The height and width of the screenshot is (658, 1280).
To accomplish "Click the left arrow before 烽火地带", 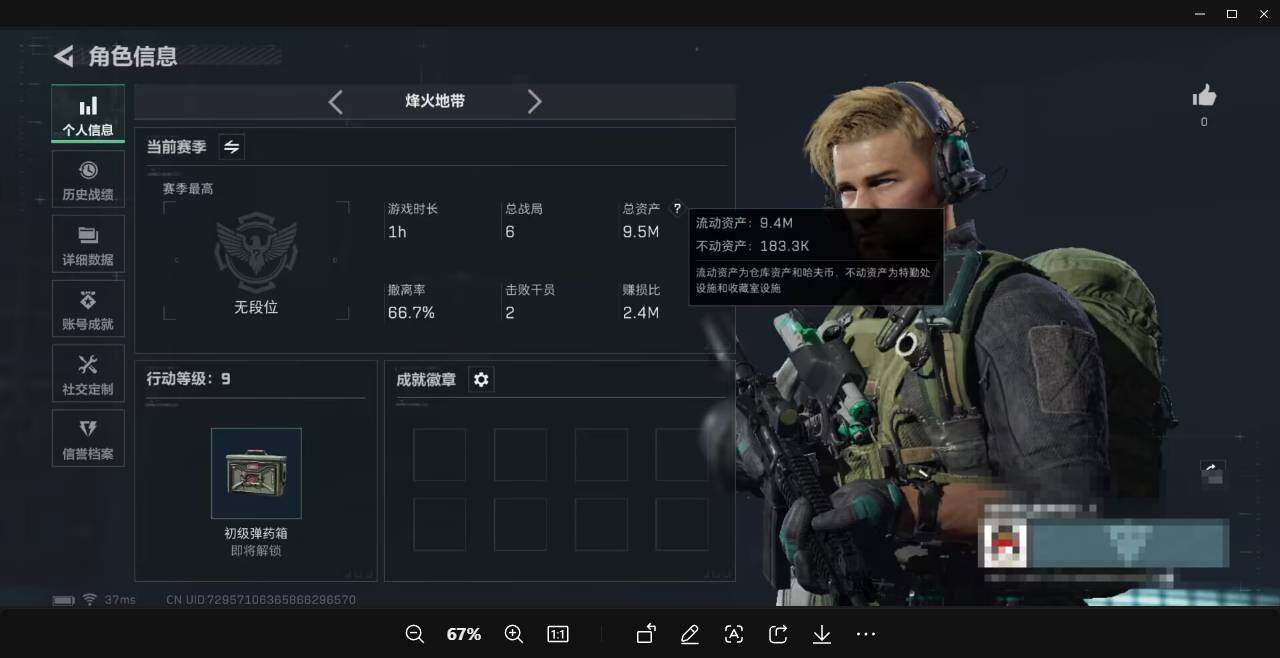I will pos(335,101).
